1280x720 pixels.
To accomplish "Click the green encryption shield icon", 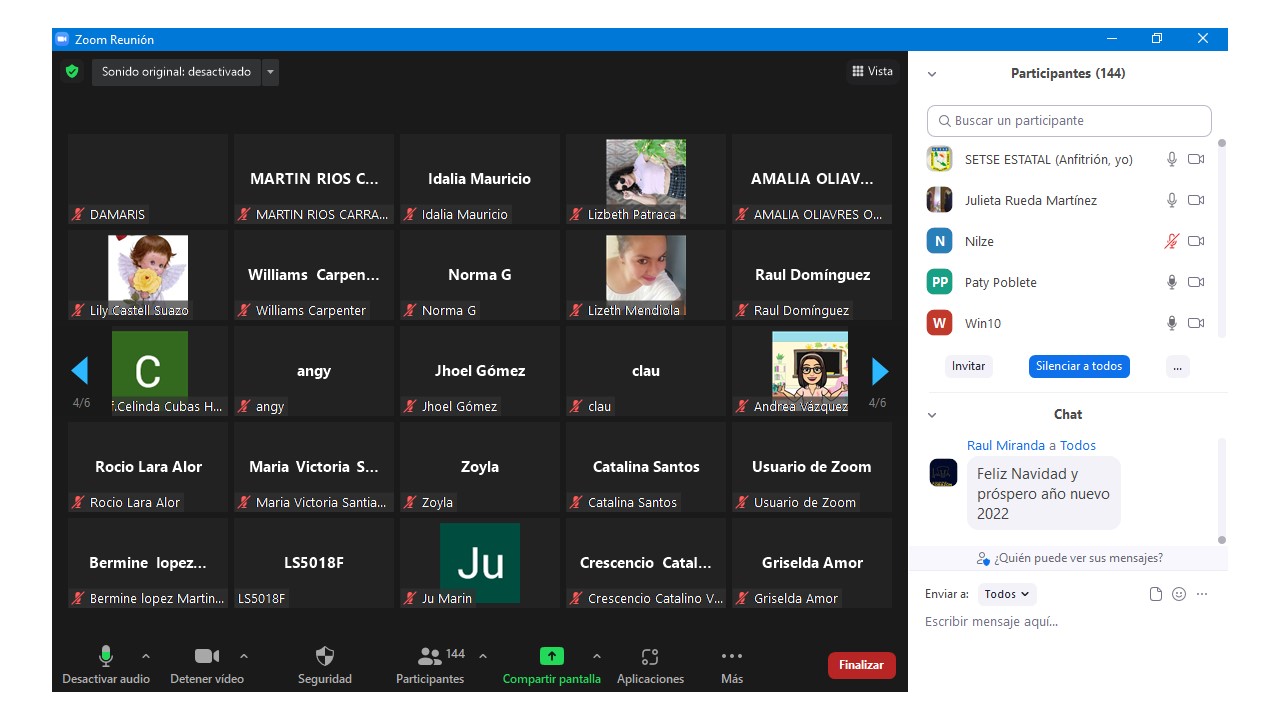I will click(72, 72).
